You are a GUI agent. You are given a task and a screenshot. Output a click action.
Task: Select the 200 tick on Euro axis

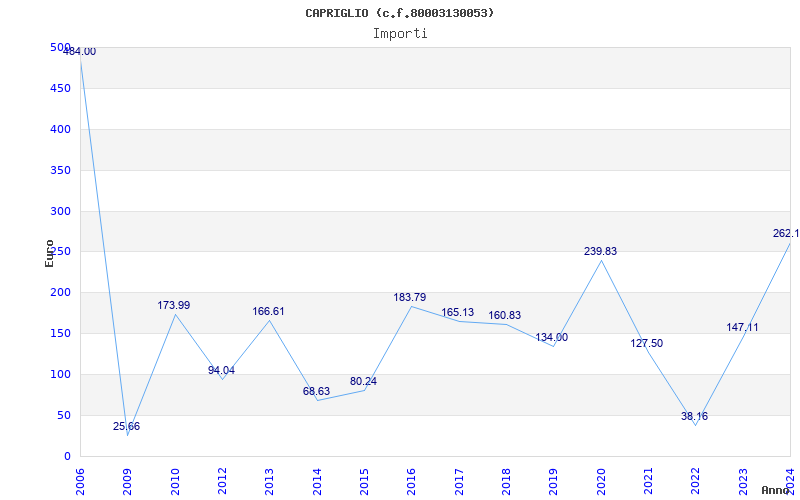click(61, 293)
